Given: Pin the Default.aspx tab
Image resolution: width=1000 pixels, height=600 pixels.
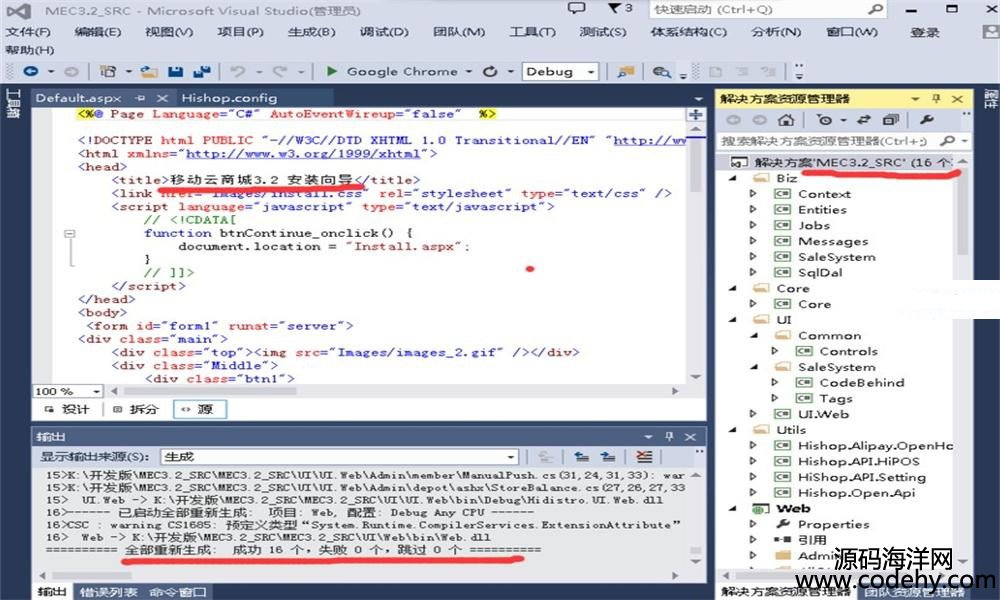Looking at the screenshot, I should (x=140, y=98).
